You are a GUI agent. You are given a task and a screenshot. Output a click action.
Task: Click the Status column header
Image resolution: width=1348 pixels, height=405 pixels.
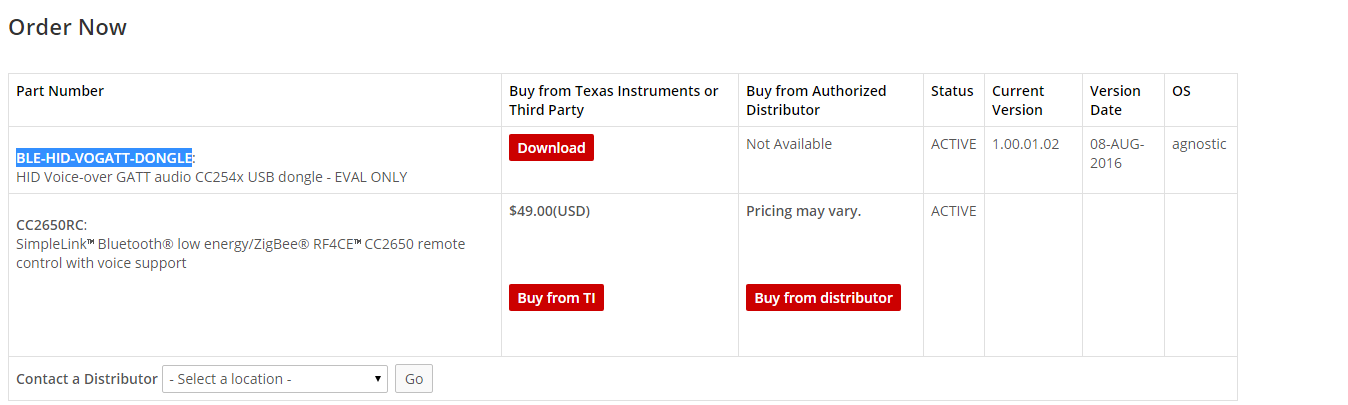952,91
